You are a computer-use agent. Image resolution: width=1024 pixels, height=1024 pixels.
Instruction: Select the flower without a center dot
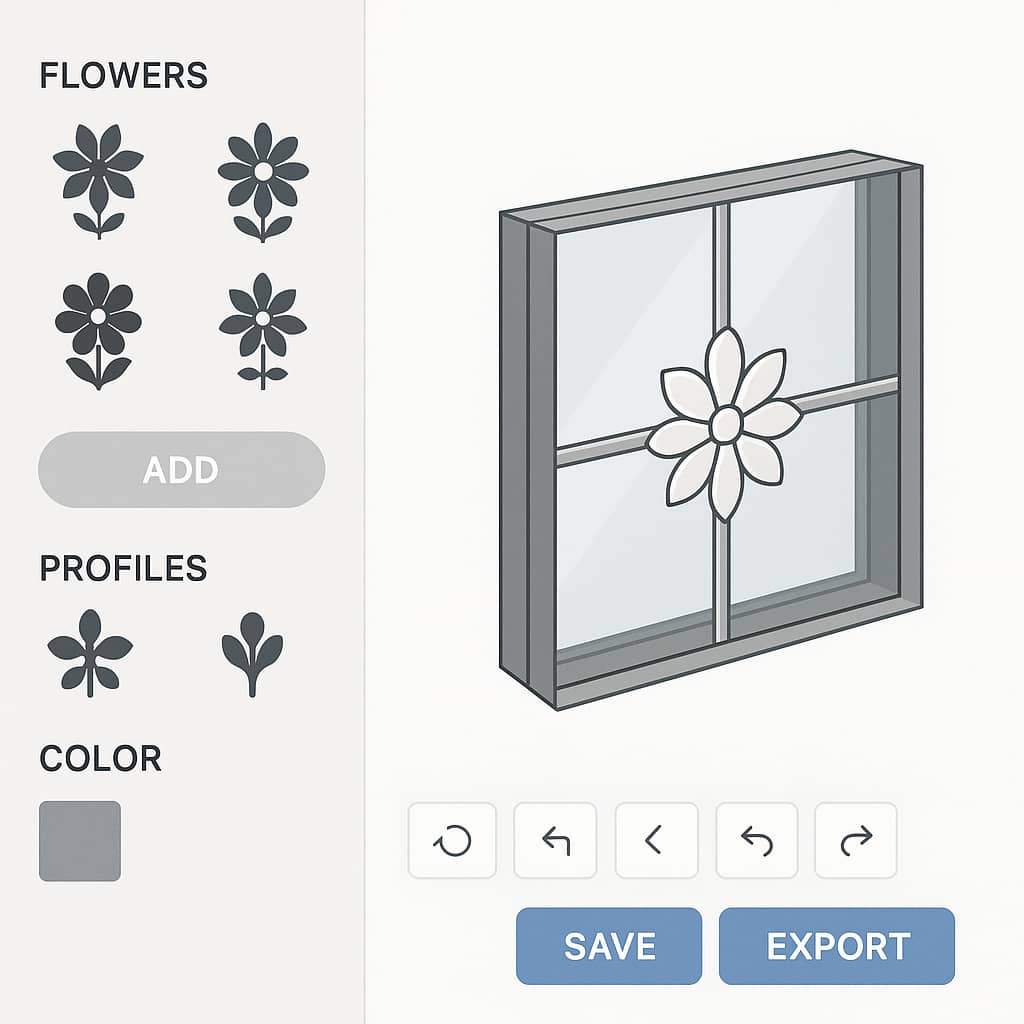(x=98, y=181)
